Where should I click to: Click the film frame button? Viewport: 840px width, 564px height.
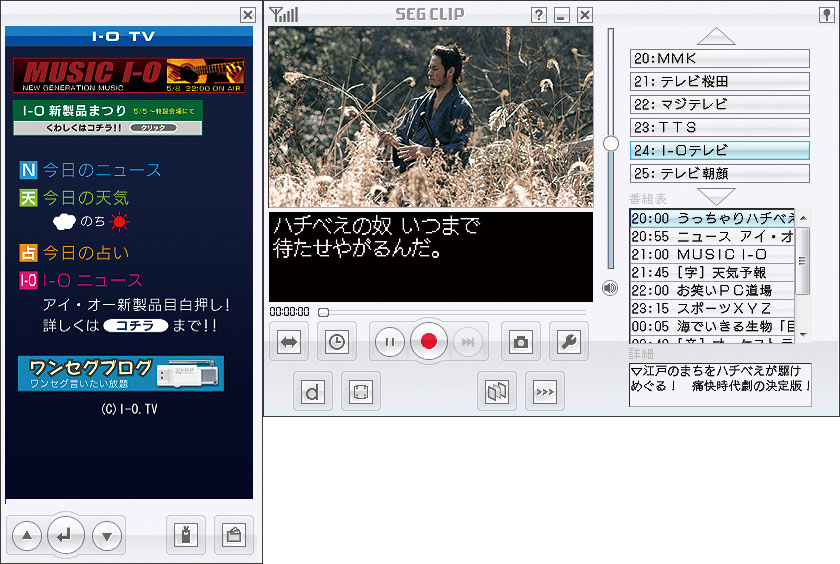pos(361,392)
